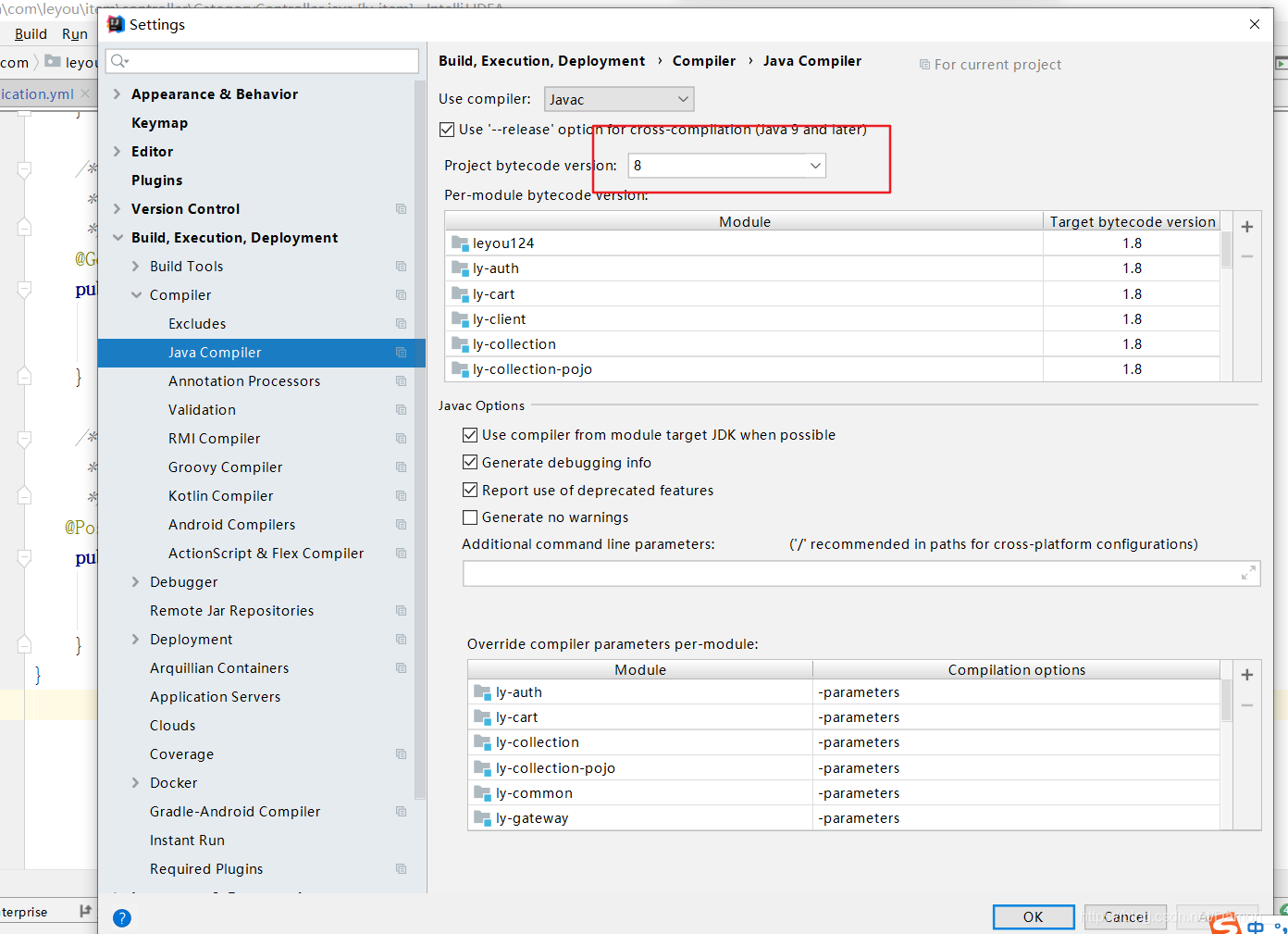Screen dimensions: 1288x934
Task: Click the help question mark icon
Action: tap(122, 918)
